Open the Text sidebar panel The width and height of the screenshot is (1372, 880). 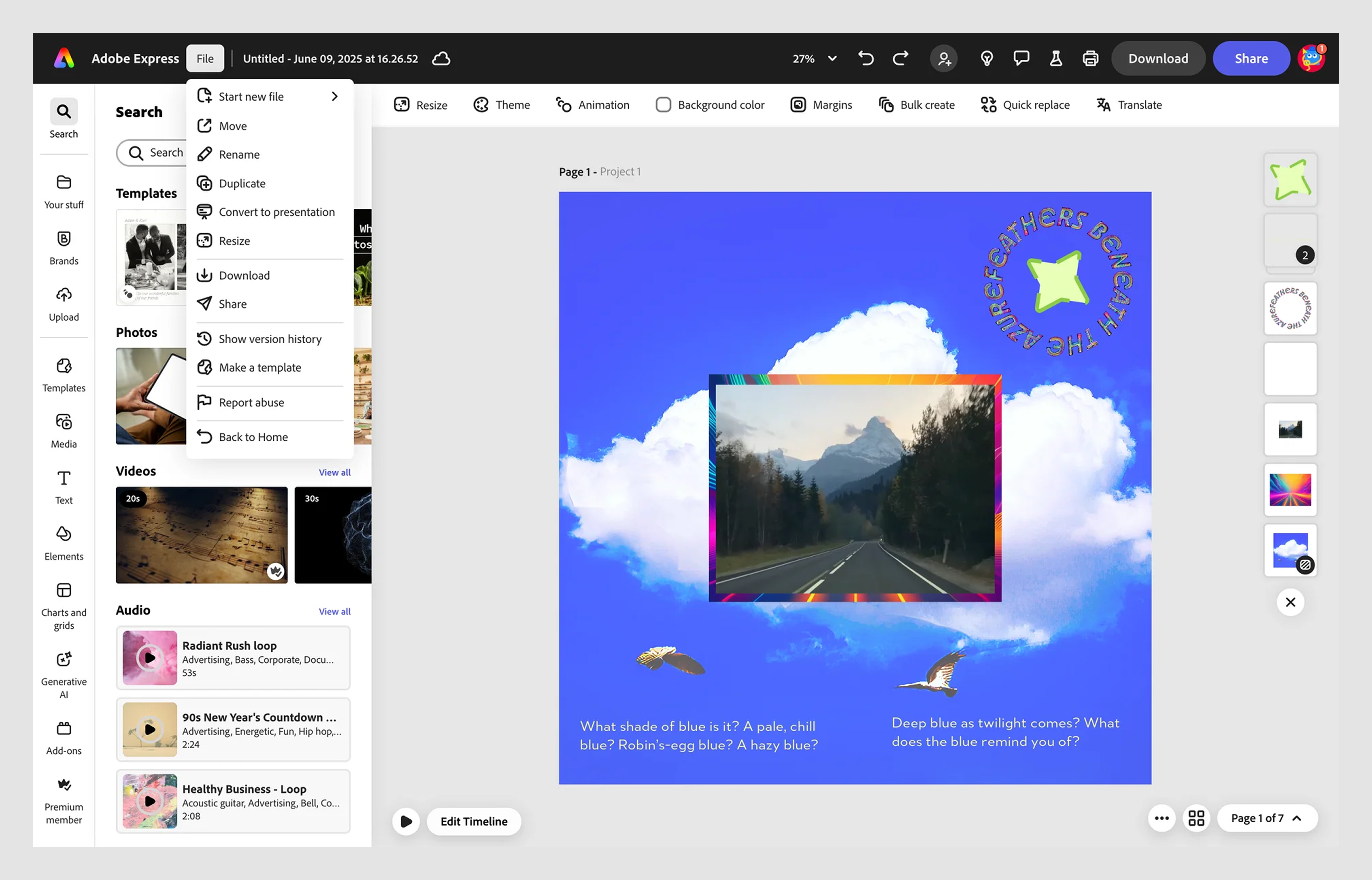click(x=63, y=487)
